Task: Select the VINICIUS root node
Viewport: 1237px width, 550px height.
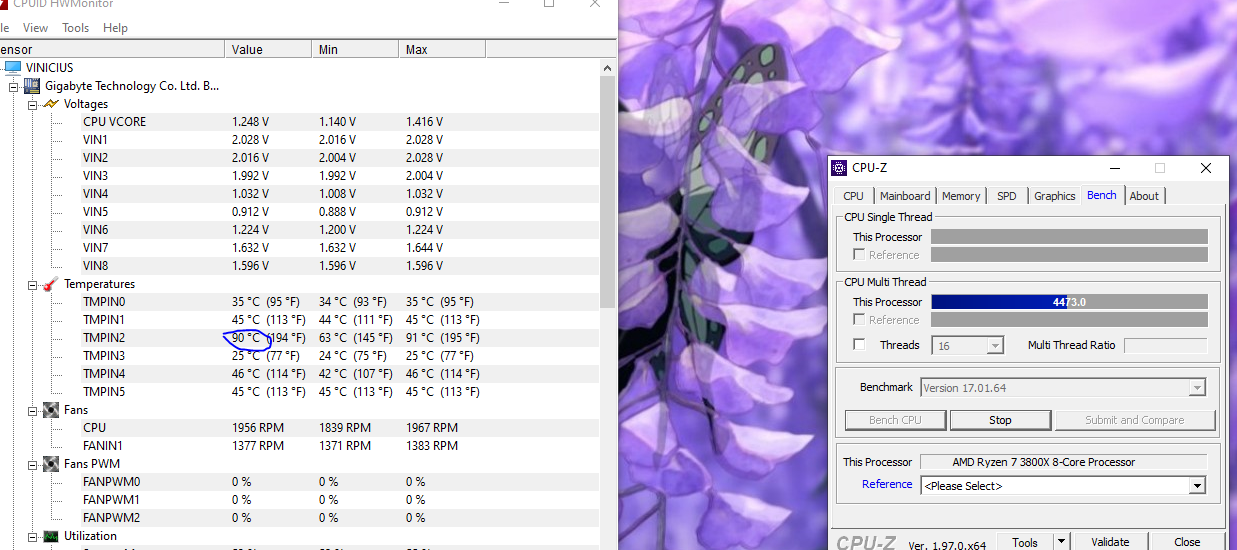Action: tap(49, 68)
